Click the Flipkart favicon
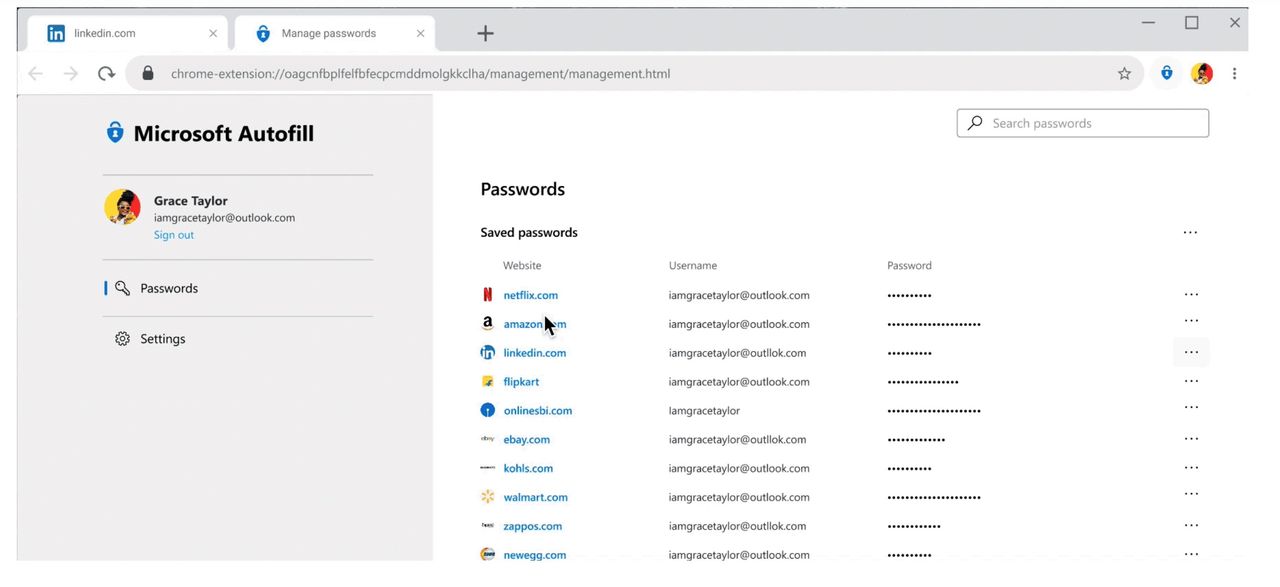This screenshot has height=587, width=1280. tap(488, 382)
